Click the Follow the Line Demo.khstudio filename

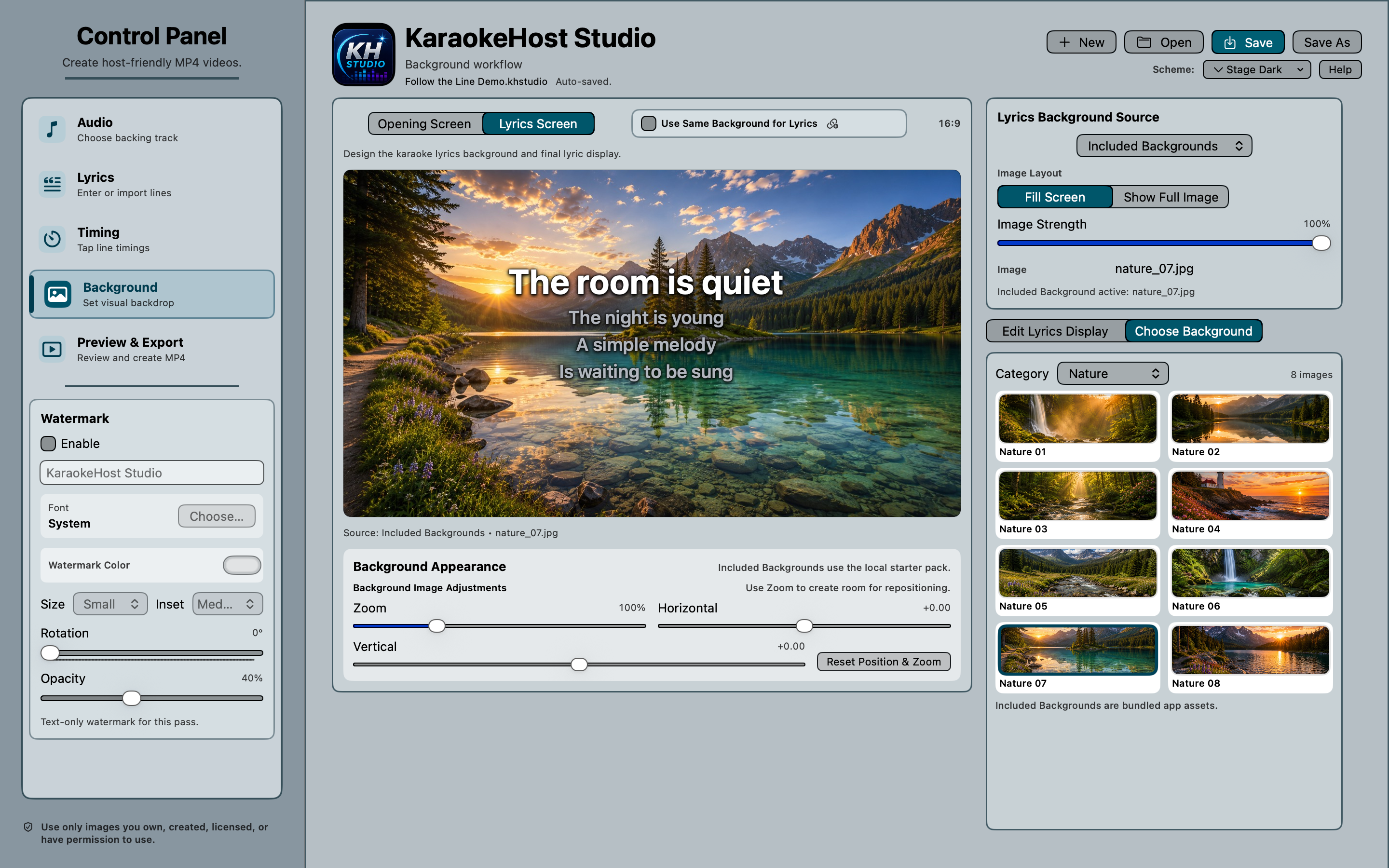476,81
